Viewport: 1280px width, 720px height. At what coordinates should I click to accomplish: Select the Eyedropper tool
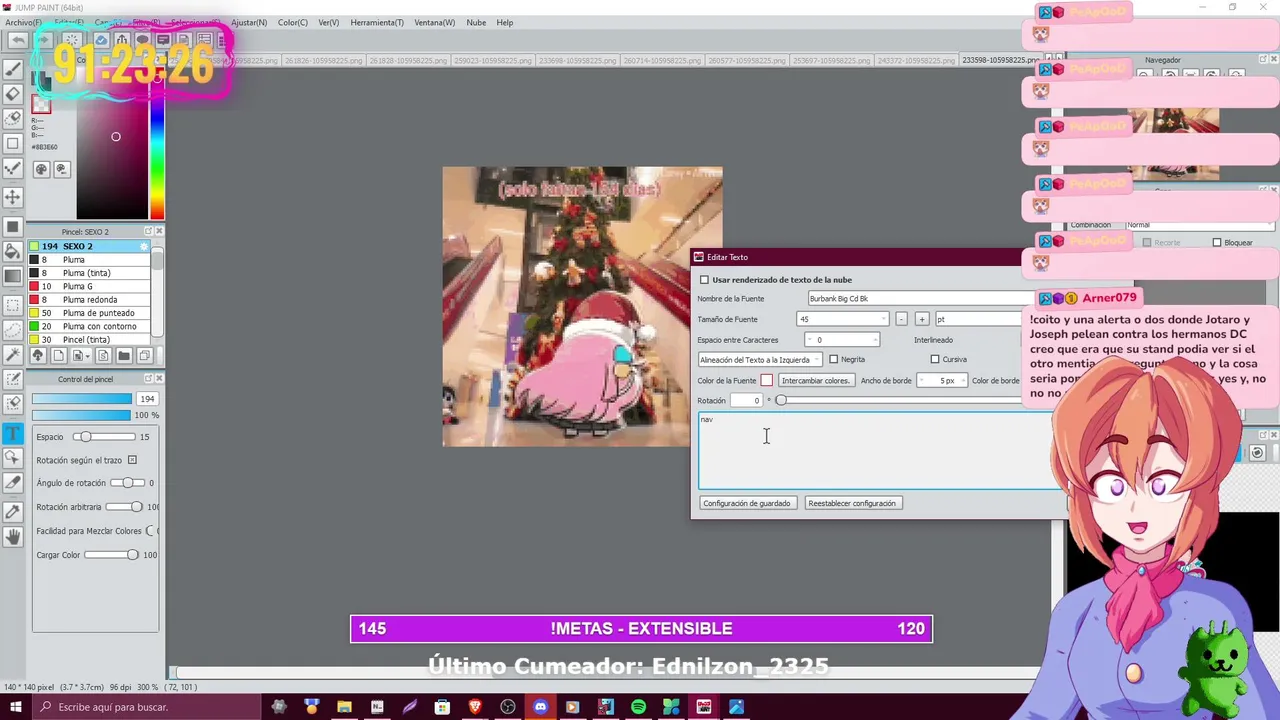pos(13,512)
